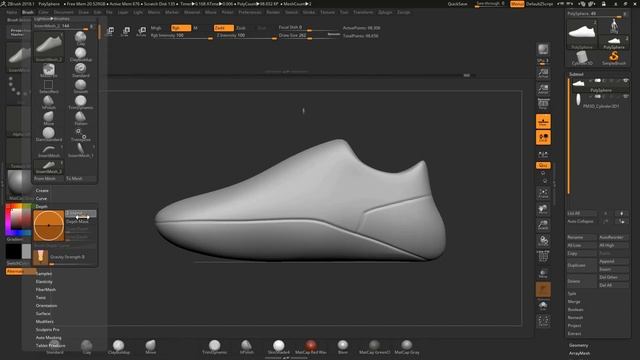Screen dimensions: 640x360
Task: Pick the Smooth brush
Action: coord(80,86)
